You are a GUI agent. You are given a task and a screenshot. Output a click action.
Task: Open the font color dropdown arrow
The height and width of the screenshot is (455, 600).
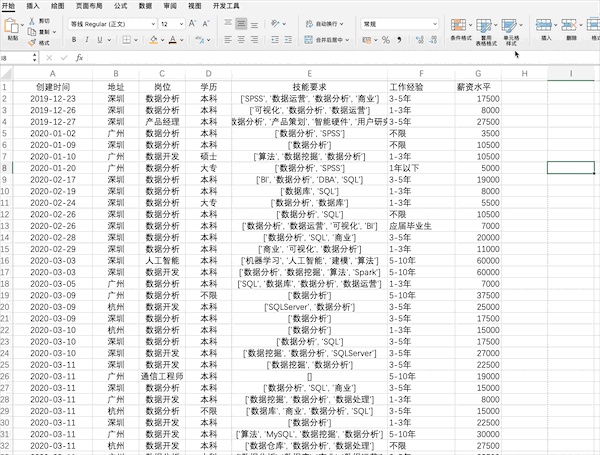tap(182, 40)
